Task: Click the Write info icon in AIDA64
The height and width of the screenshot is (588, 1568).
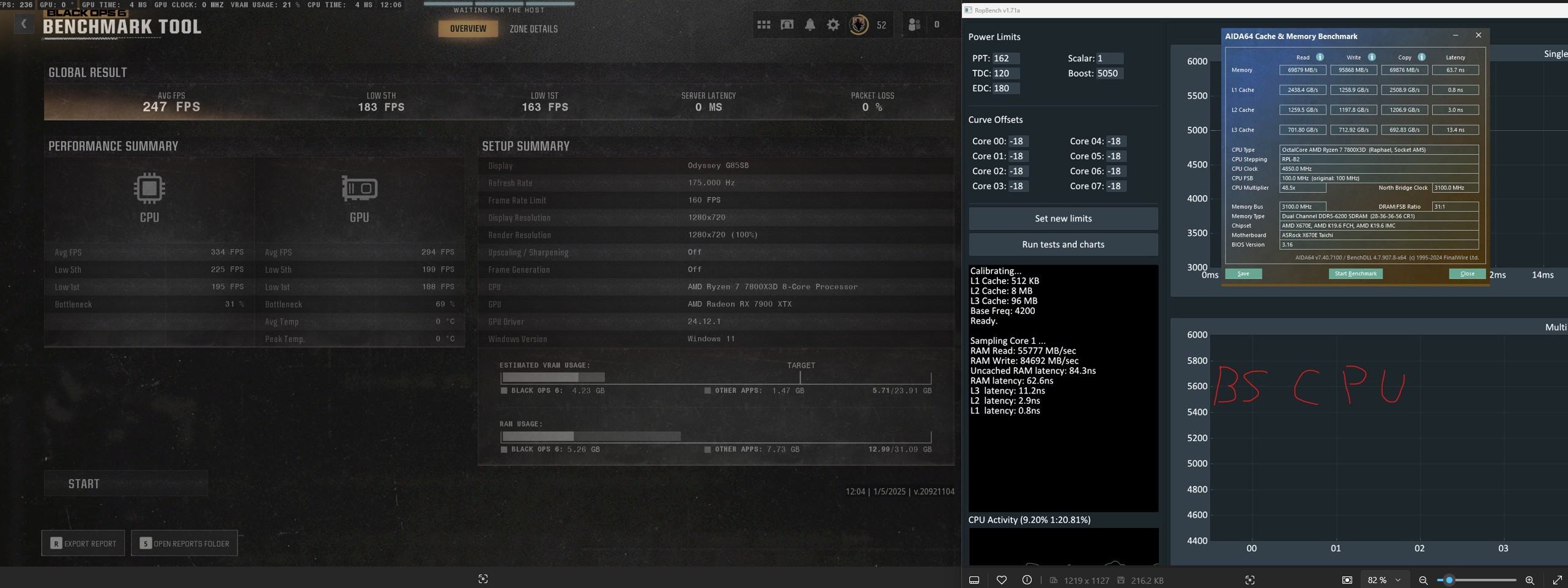Action: pyautogui.click(x=1372, y=57)
